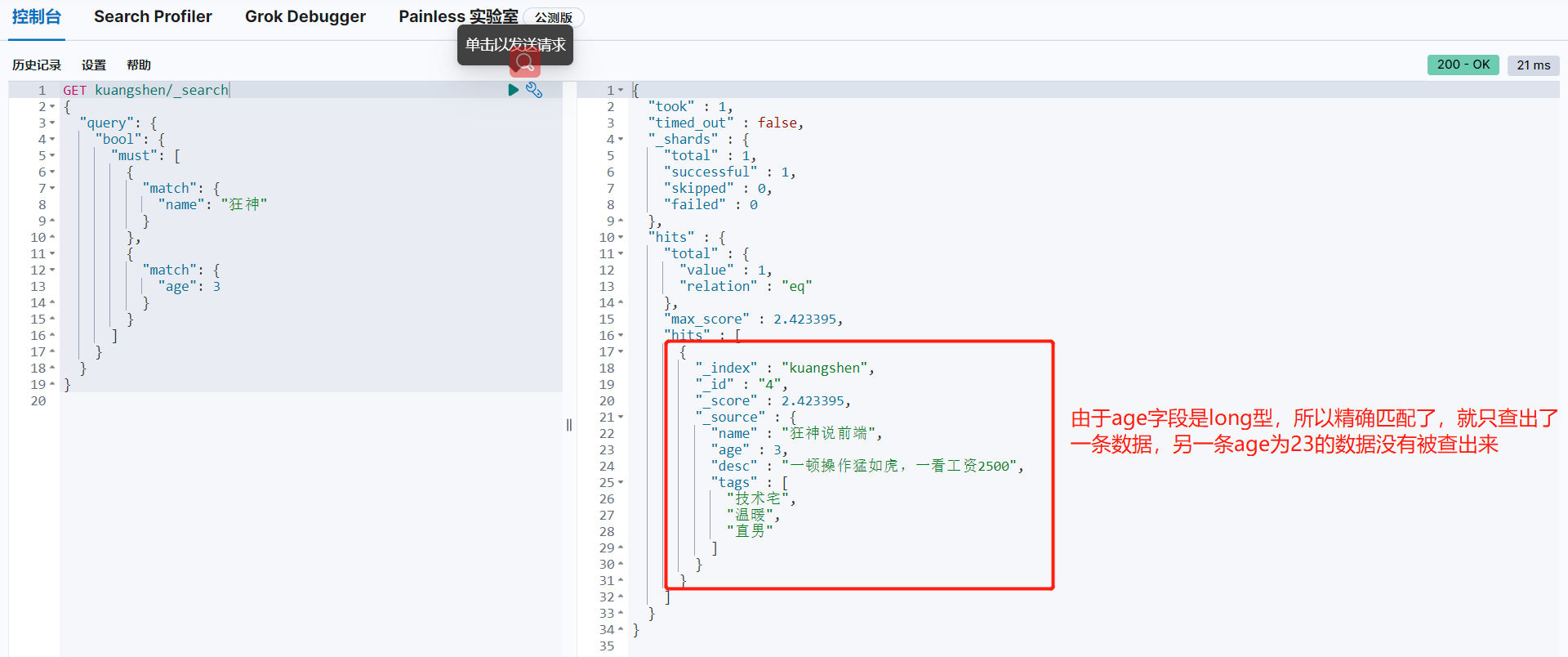Click the "name" : "狂神说前端" line
The width and height of the screenshot is (1568, 657).
tap(796, 433)
